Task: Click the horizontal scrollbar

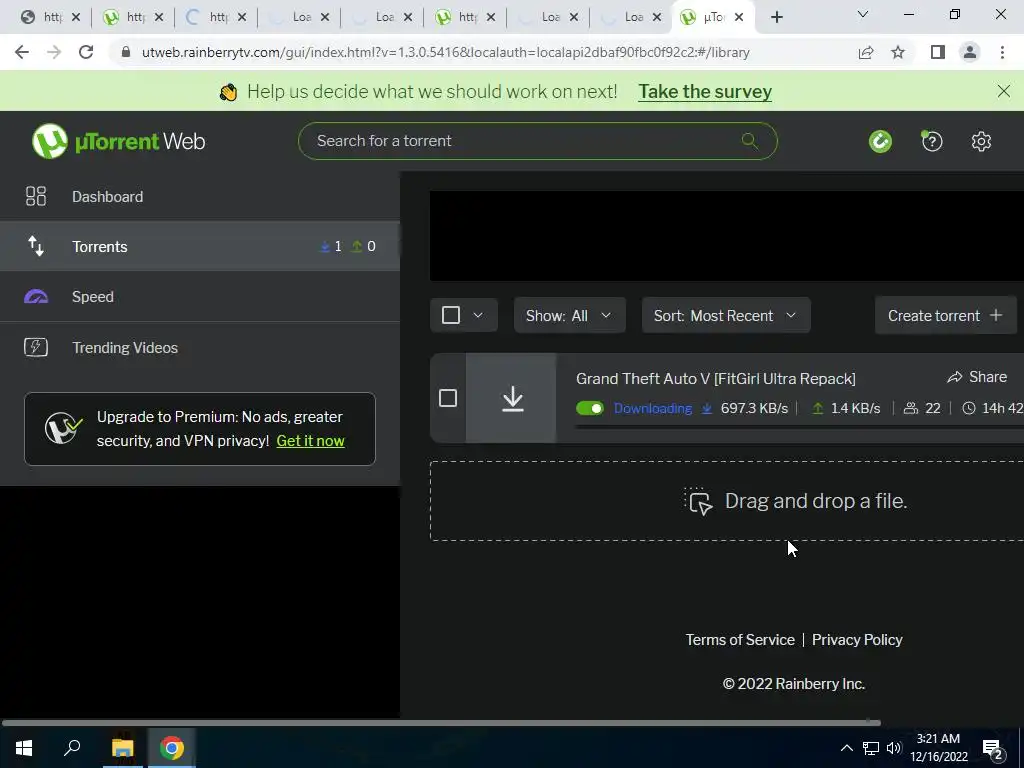Action: (441, 722)
